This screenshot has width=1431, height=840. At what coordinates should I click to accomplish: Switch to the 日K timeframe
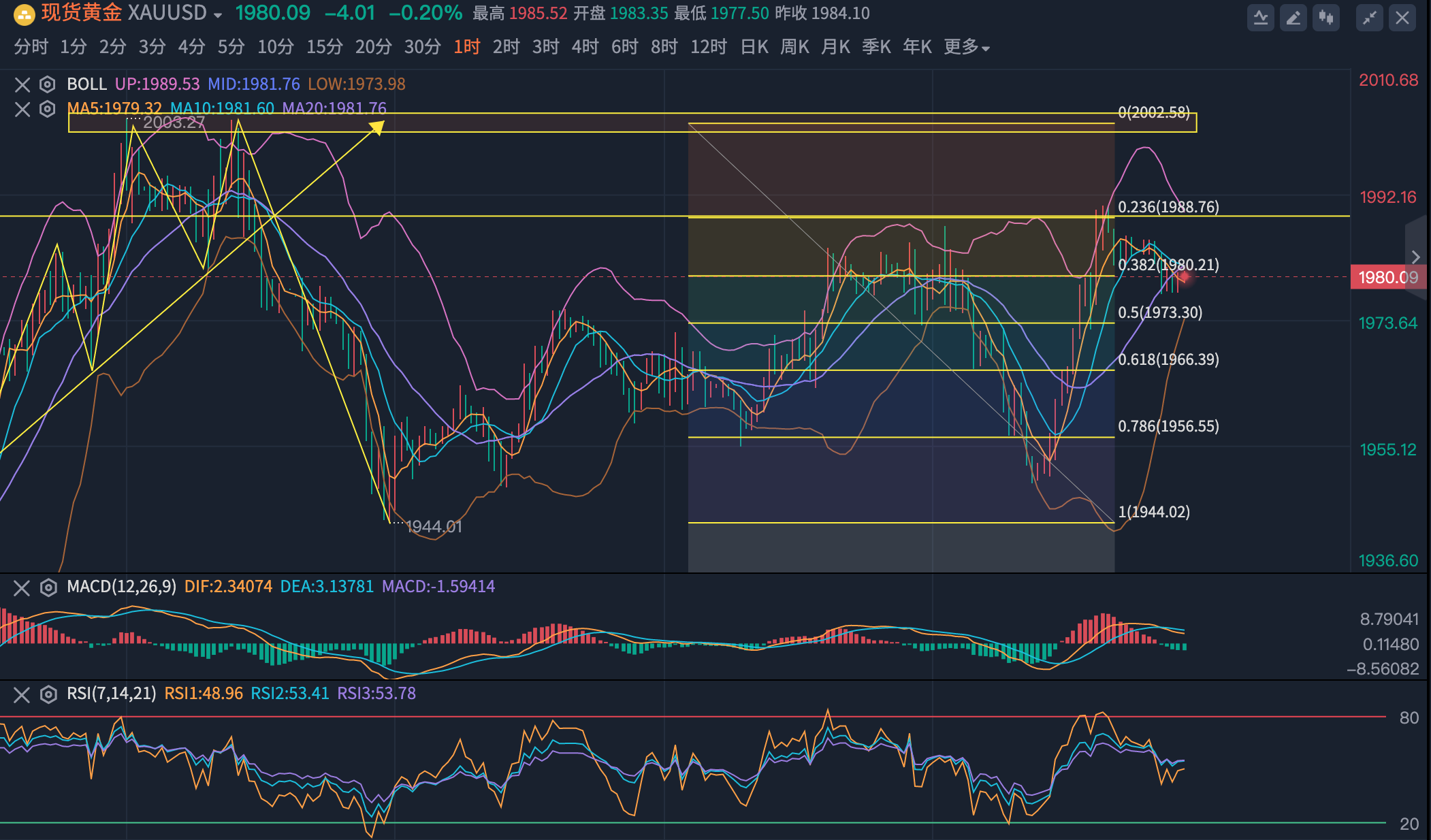[x=754, y=47]
